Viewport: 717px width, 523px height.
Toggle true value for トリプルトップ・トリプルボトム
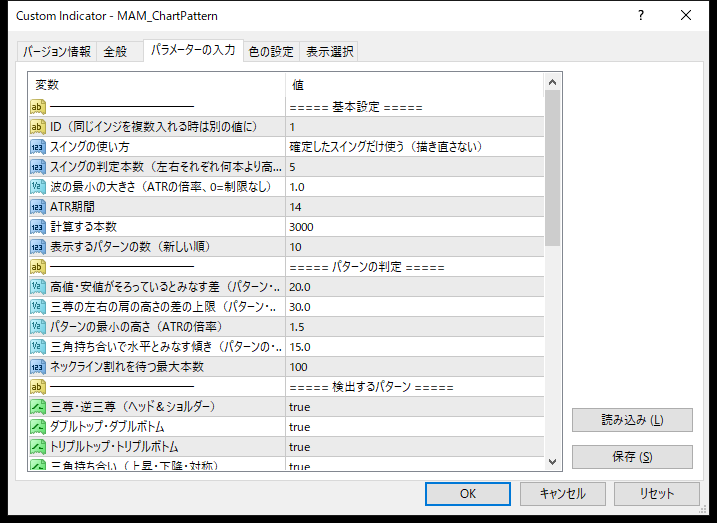[415, 447]
